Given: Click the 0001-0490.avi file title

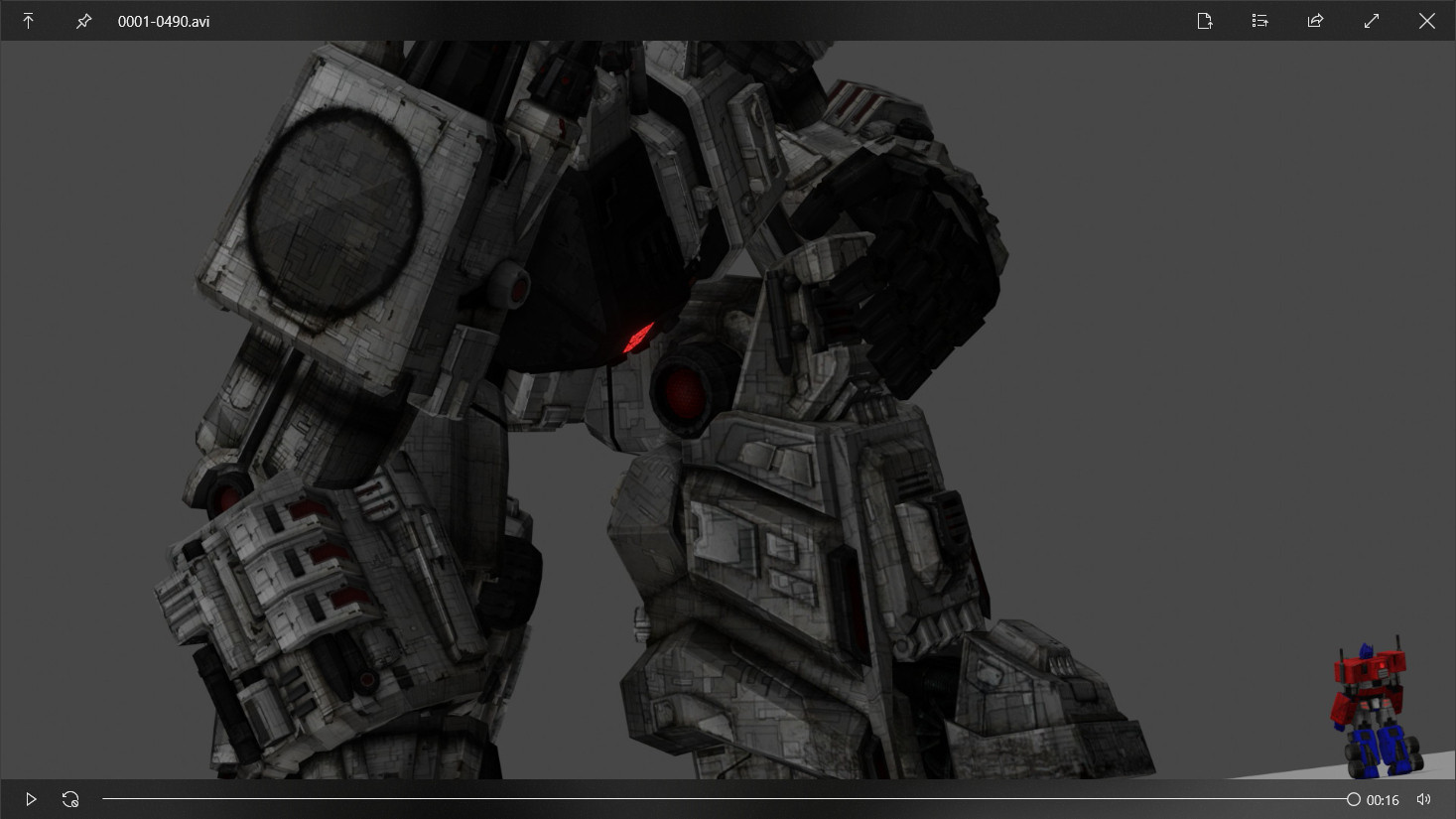Looking at the screenshot, I should pos(164,21).
